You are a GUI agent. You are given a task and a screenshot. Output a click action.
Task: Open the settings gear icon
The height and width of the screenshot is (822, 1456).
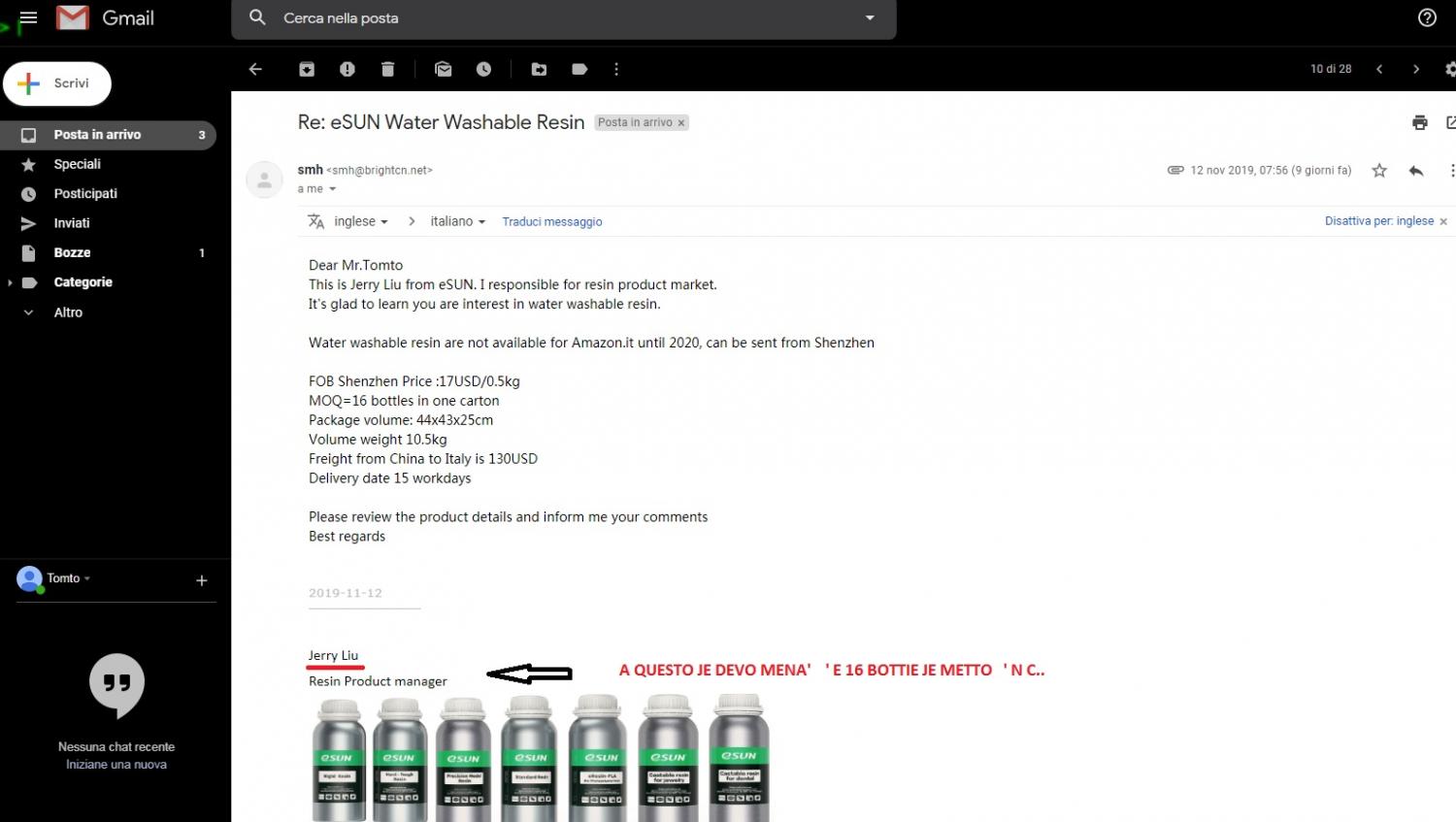point(1450,69)
